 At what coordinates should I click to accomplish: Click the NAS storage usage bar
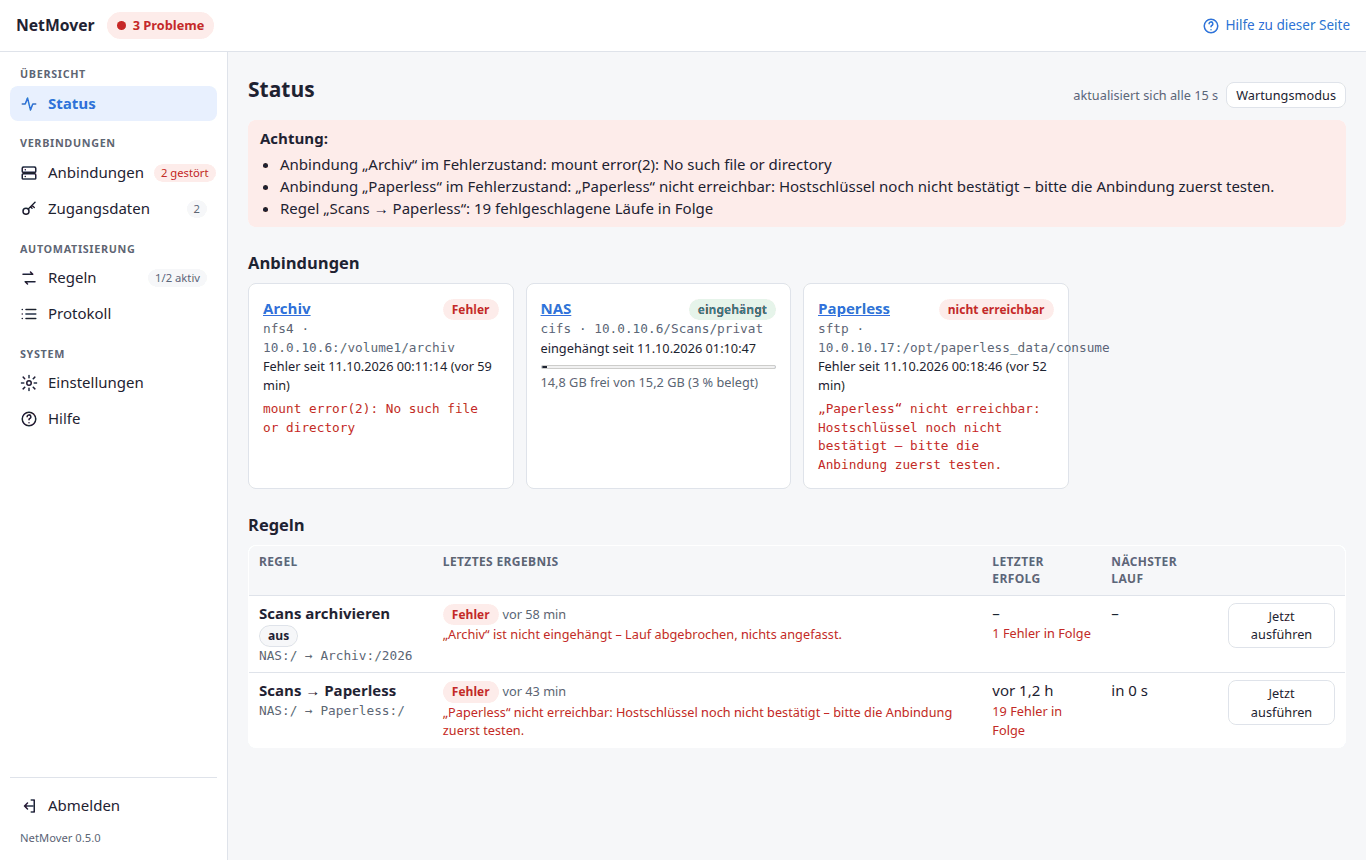658,367
